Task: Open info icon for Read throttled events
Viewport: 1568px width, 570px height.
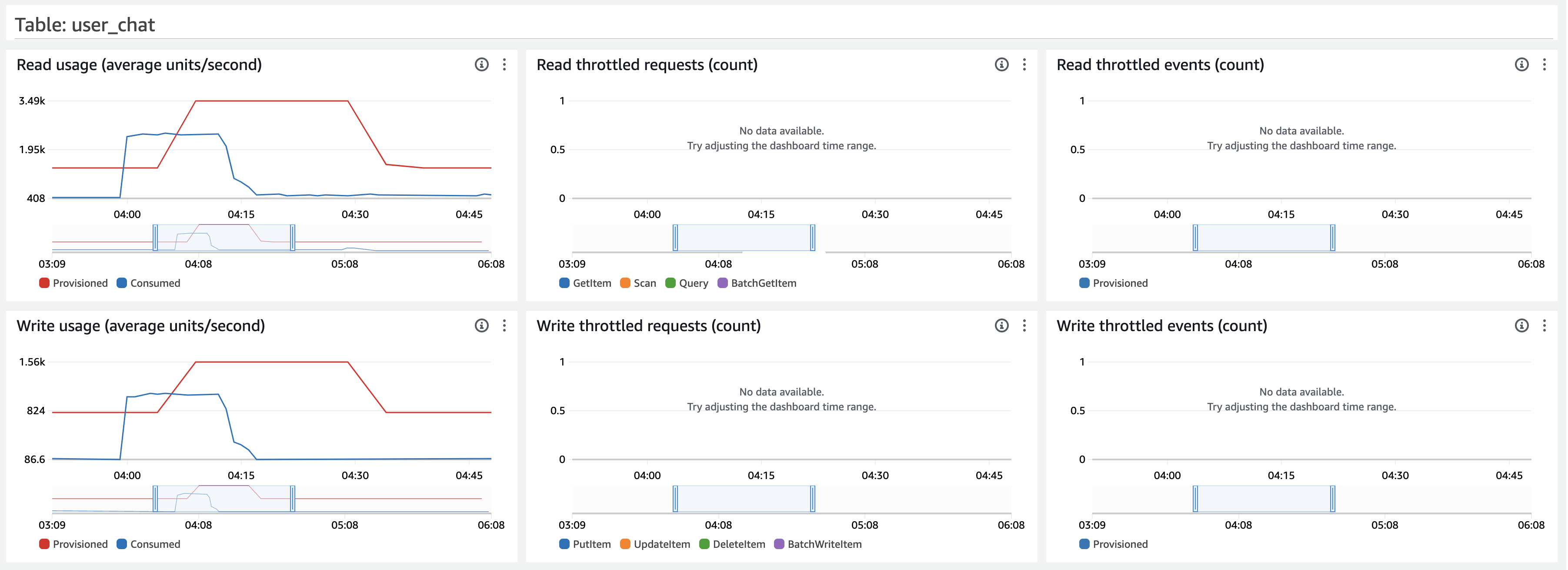Action: (1521, 64)
